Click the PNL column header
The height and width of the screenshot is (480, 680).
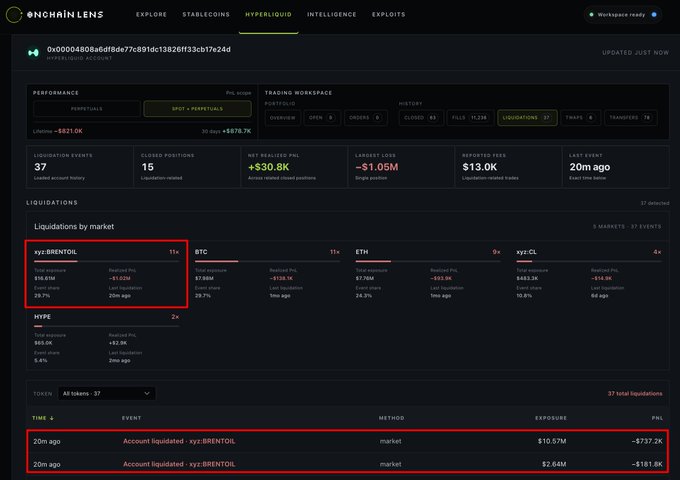(657, 418)
